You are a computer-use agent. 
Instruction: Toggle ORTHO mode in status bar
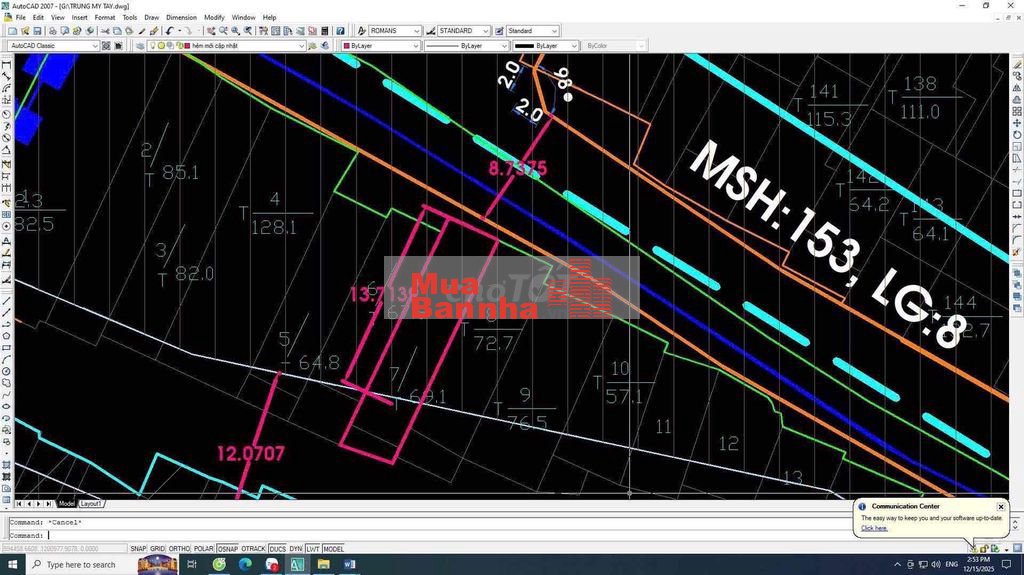(179, 549)
